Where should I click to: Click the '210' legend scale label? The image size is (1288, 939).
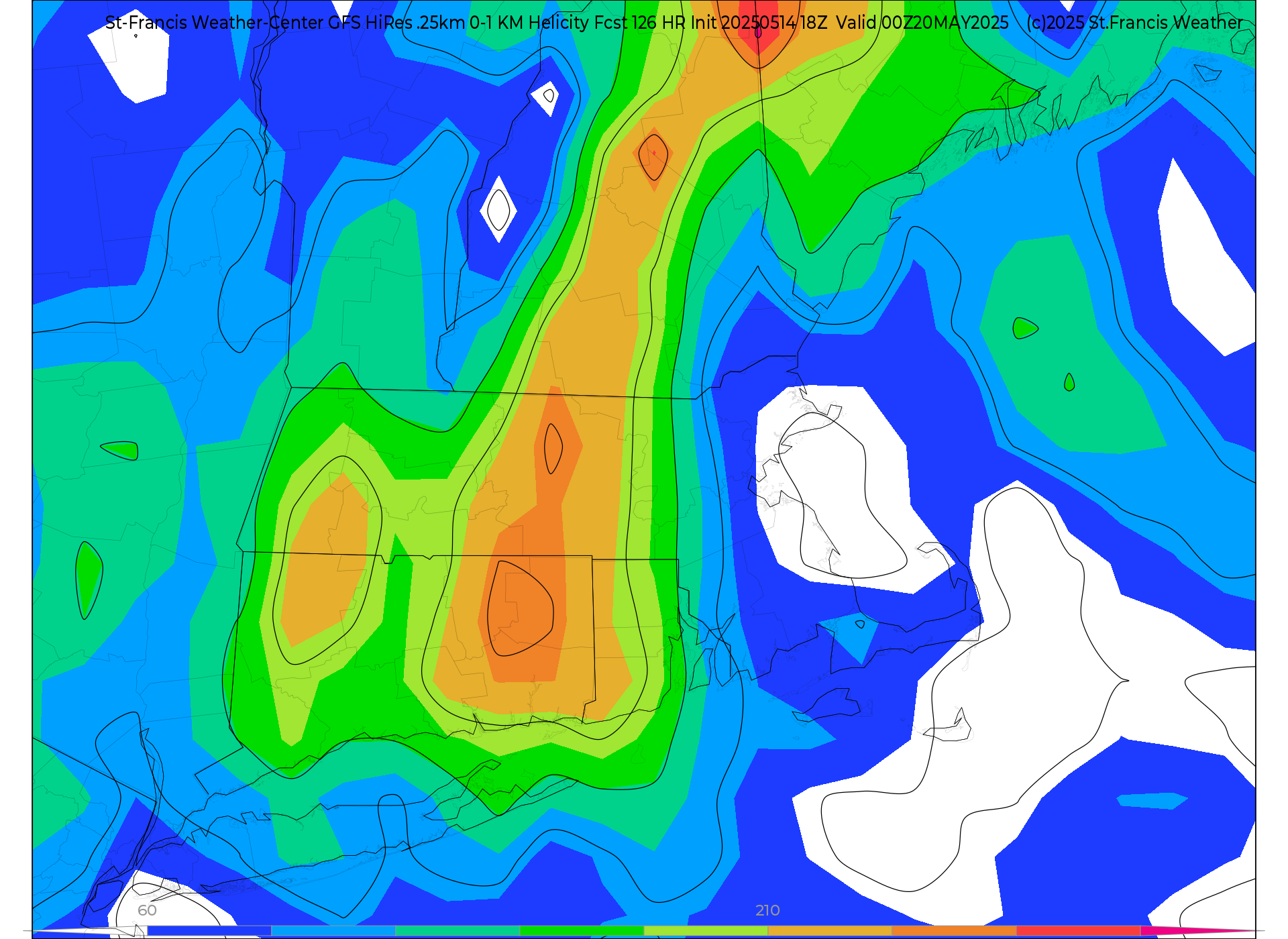point(767,910)
